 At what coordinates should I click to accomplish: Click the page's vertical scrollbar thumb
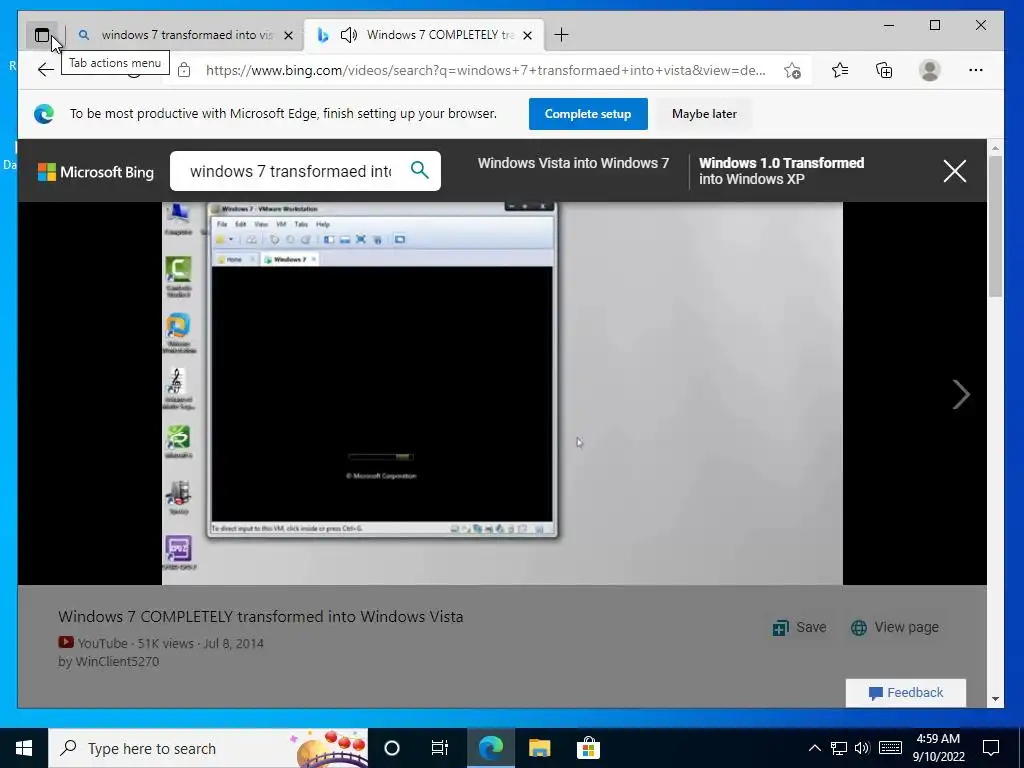tap(995, 227)
